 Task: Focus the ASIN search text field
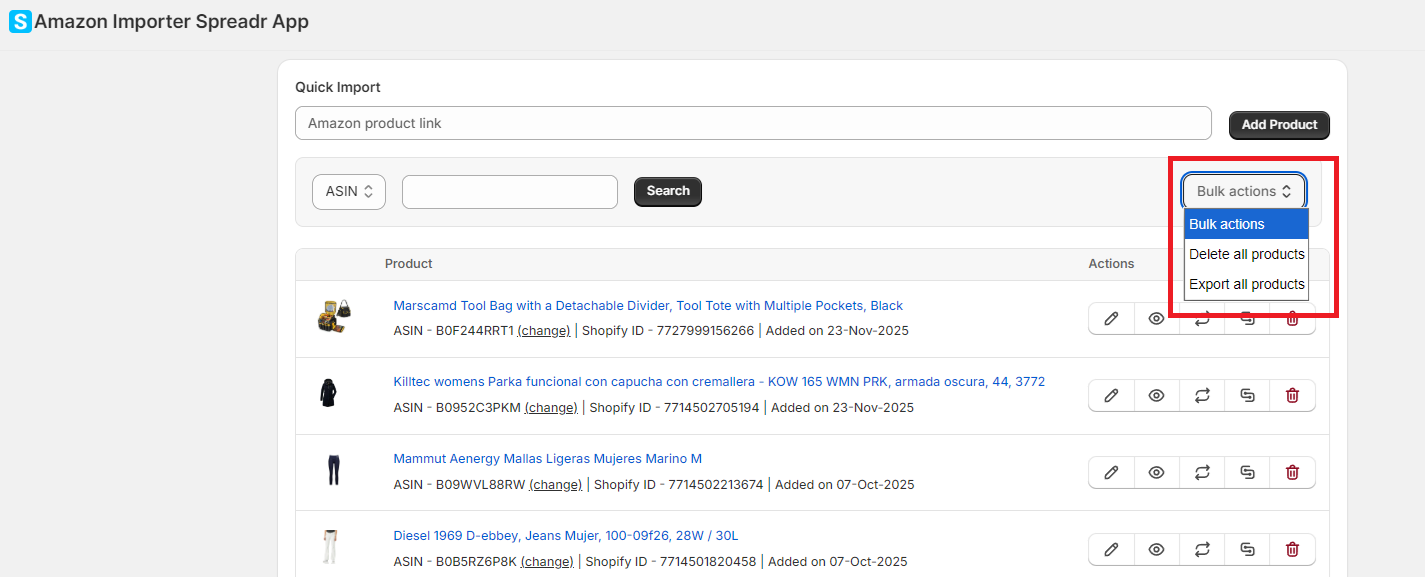(x=510, y=192)
